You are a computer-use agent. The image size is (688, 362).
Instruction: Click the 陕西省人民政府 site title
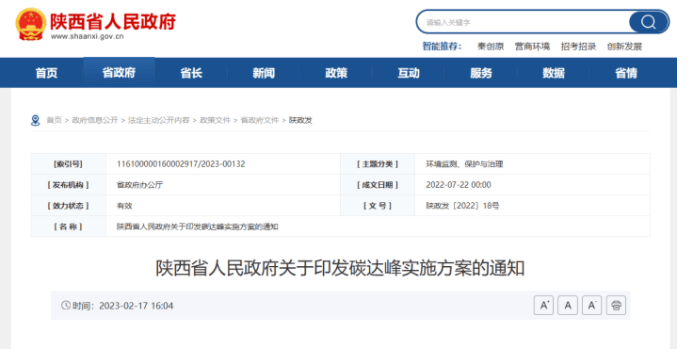coord(113,22)
